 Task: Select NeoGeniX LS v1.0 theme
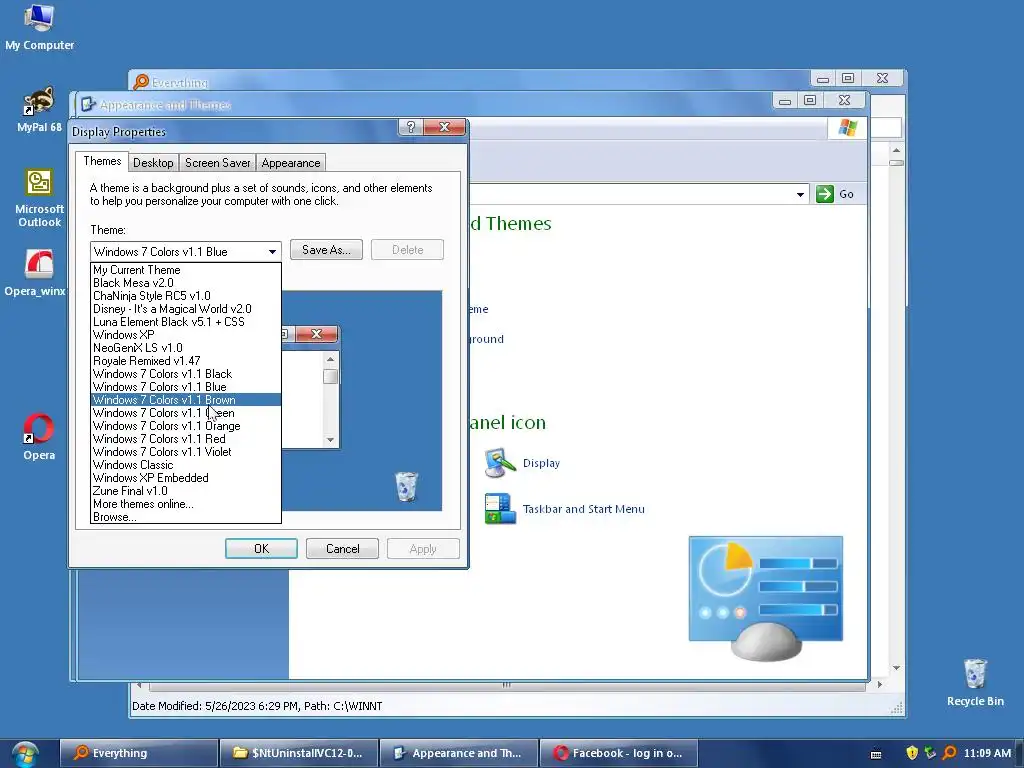[x=185, y=348]
